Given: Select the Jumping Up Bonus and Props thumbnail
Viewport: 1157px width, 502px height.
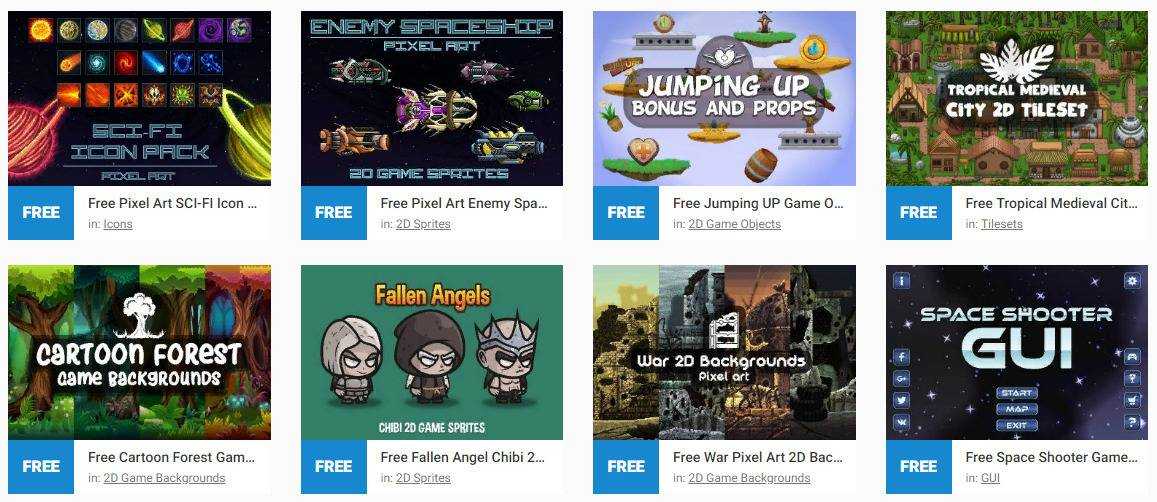Looking at the screenshot, I should click(x=725, y=98).
